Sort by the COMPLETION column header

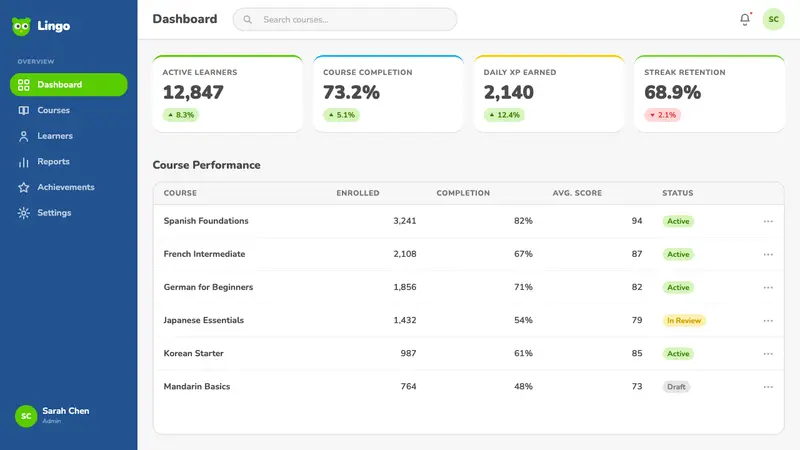click(x=463, y=193)
